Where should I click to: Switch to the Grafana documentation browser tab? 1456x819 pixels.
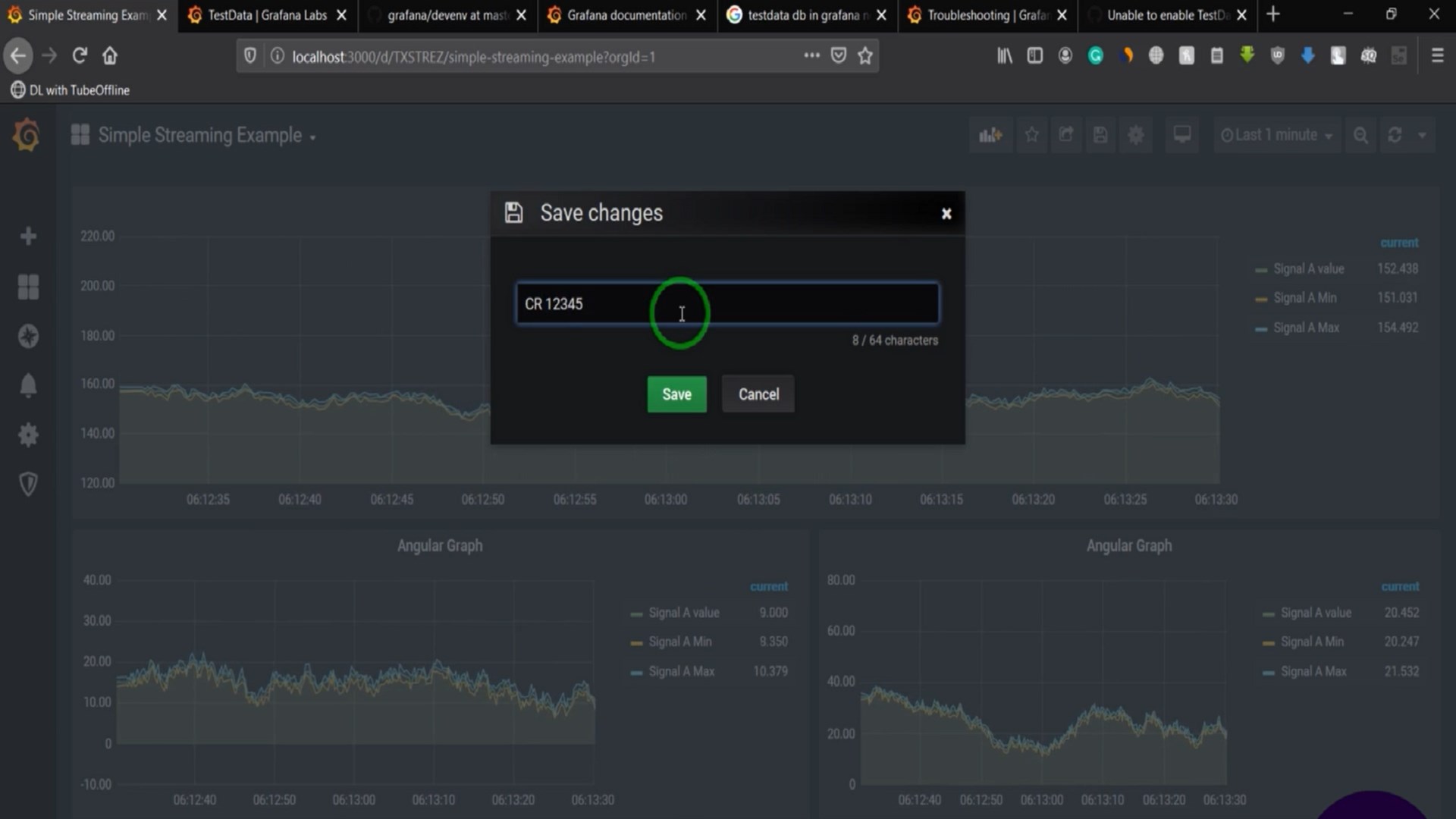(626, 15)
